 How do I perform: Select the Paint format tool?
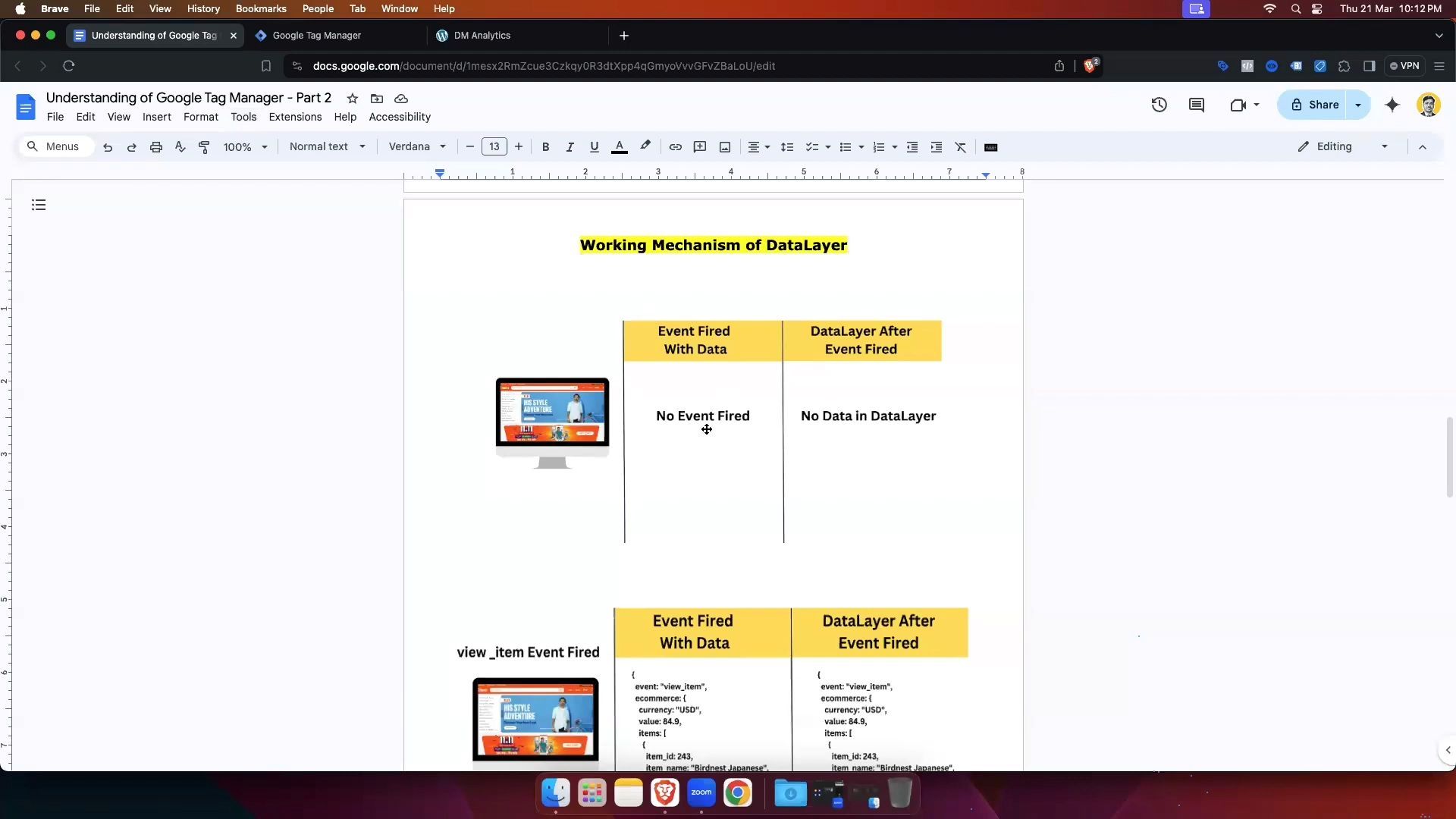click(204, 147)
